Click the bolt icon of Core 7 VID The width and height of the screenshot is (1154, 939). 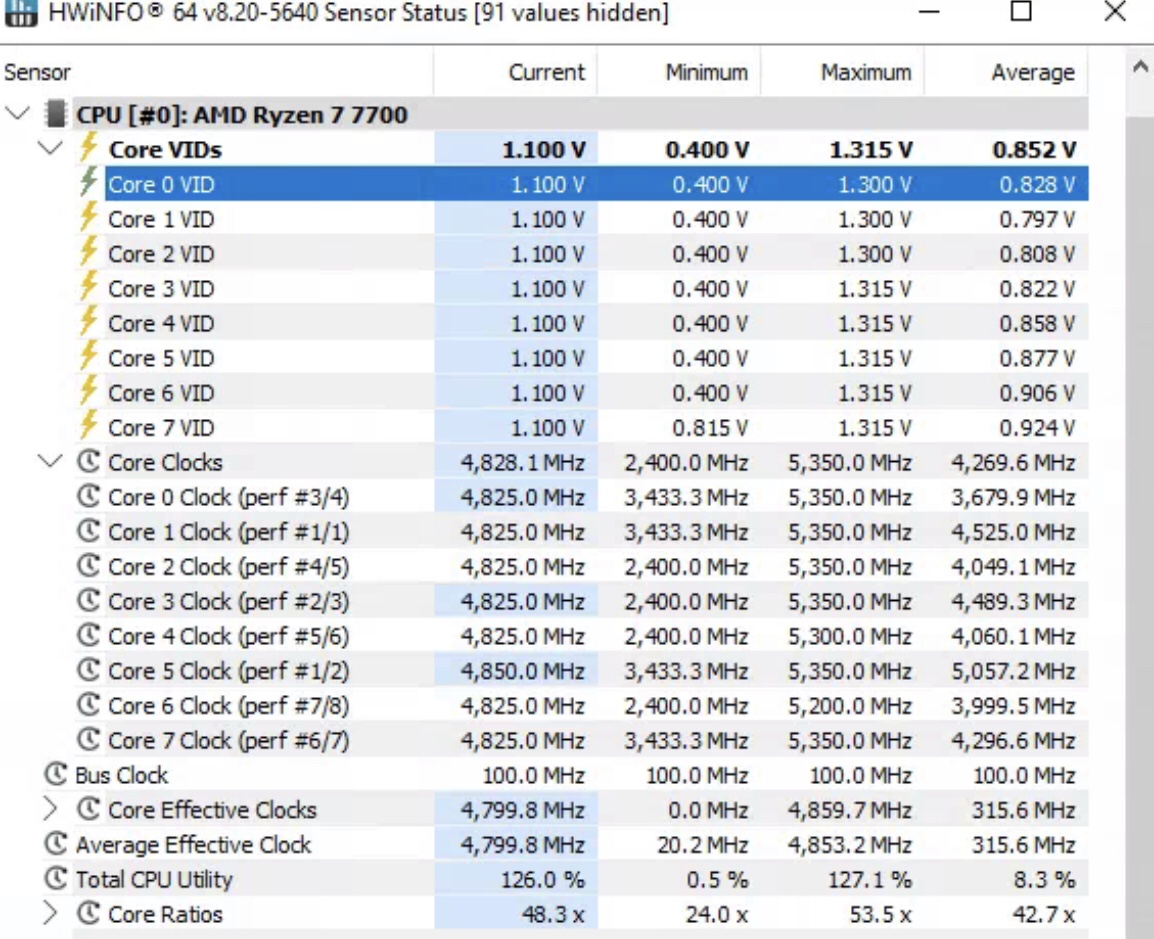88,425
